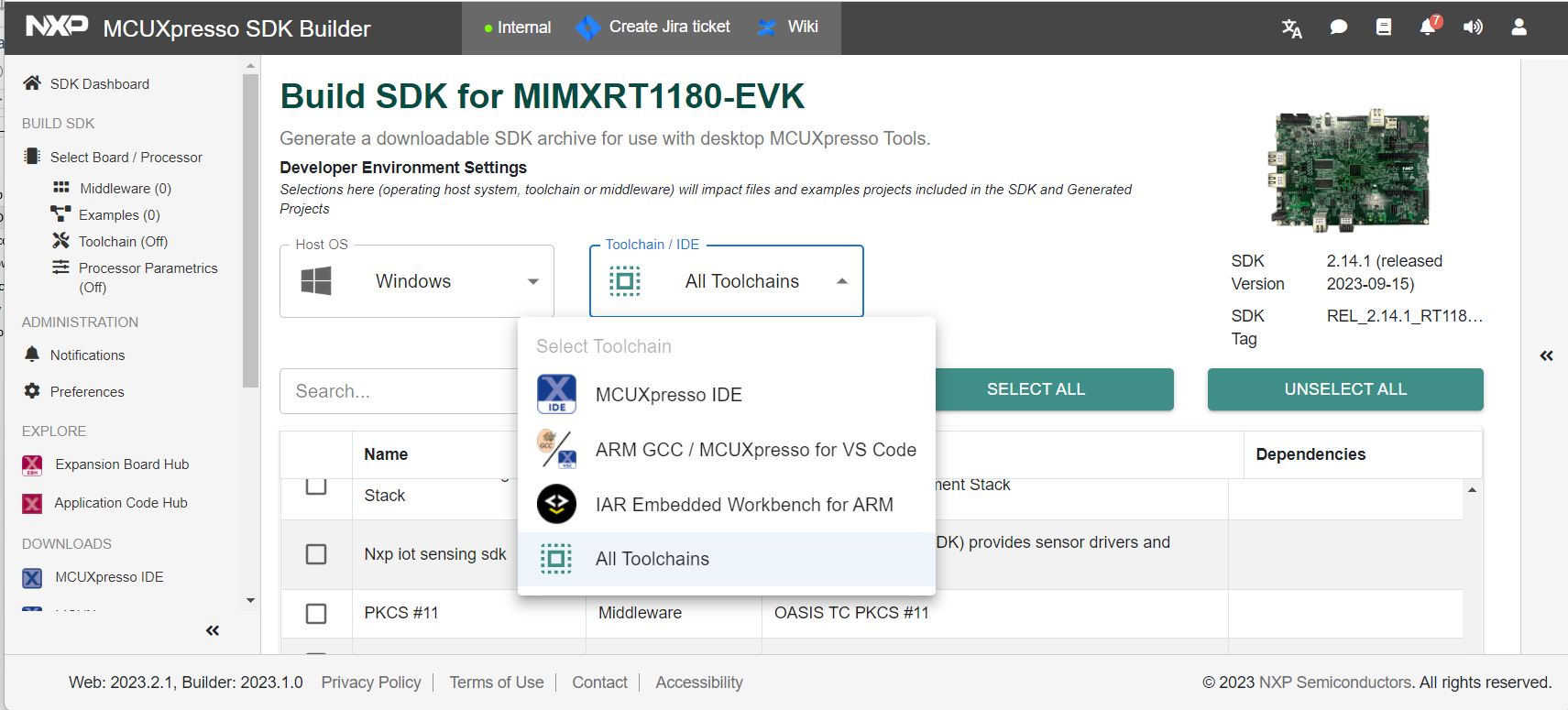Tick the Stack row checkbox
This screenshot has height=710, width=1568.
click(316, 486)
